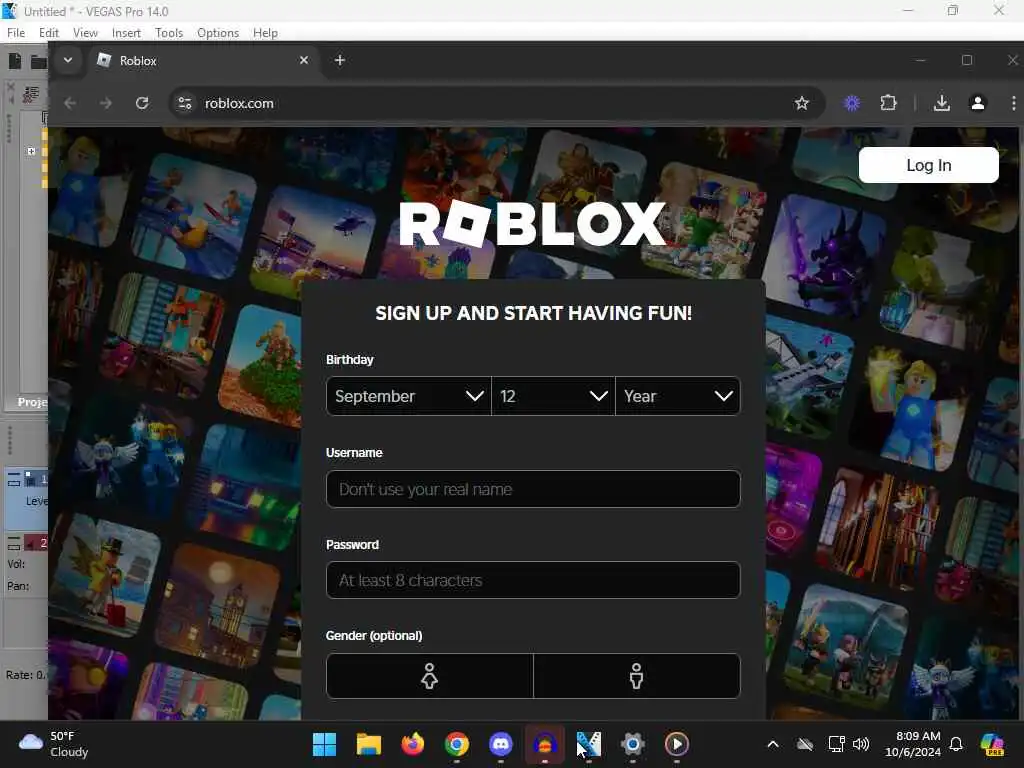Viewport: 1024px width, 768px height.
Task: Open the tab search dropdown arrow
Action: click(x=68, y=60)
